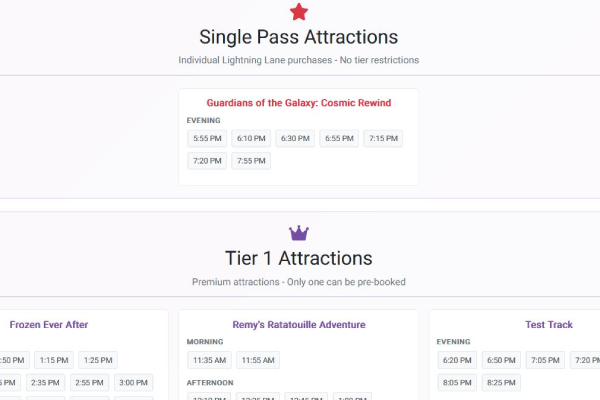600x400 pixels.
Task: Choose the 7:55 PM Cosmic Rewind time
Action: tap(250, 161)
